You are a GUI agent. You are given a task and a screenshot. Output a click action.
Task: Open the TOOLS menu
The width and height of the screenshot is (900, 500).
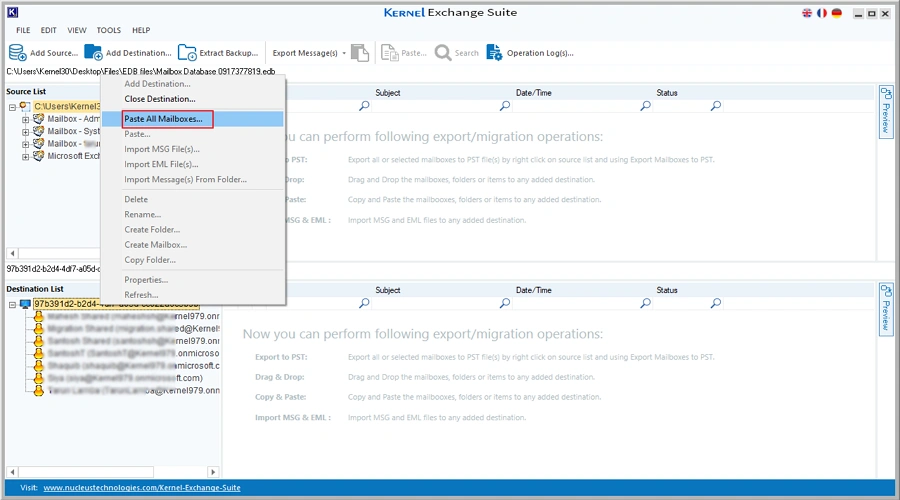[x=108, y=30]
